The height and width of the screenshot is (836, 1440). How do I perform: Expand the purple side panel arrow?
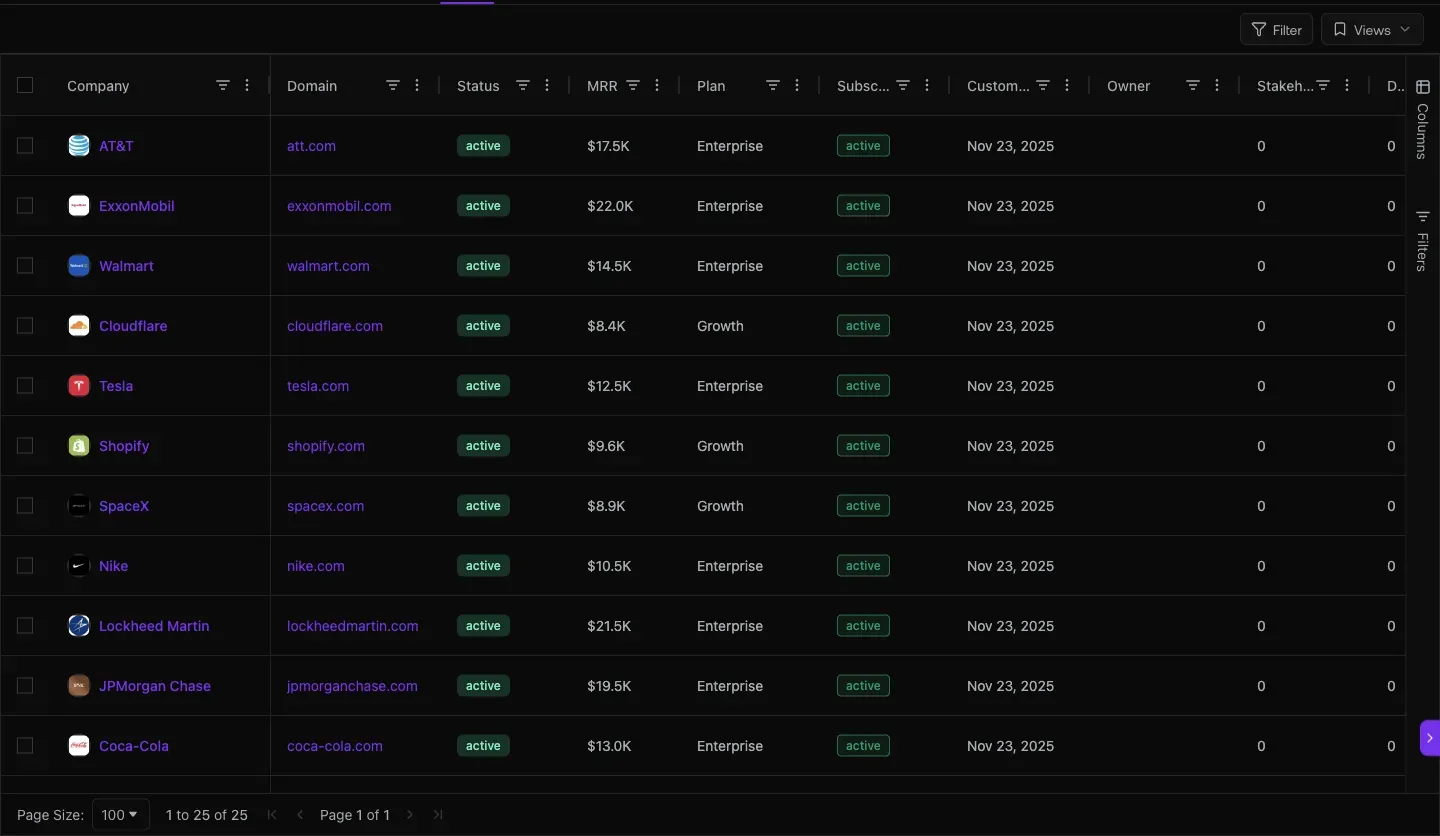(1430, 738)
